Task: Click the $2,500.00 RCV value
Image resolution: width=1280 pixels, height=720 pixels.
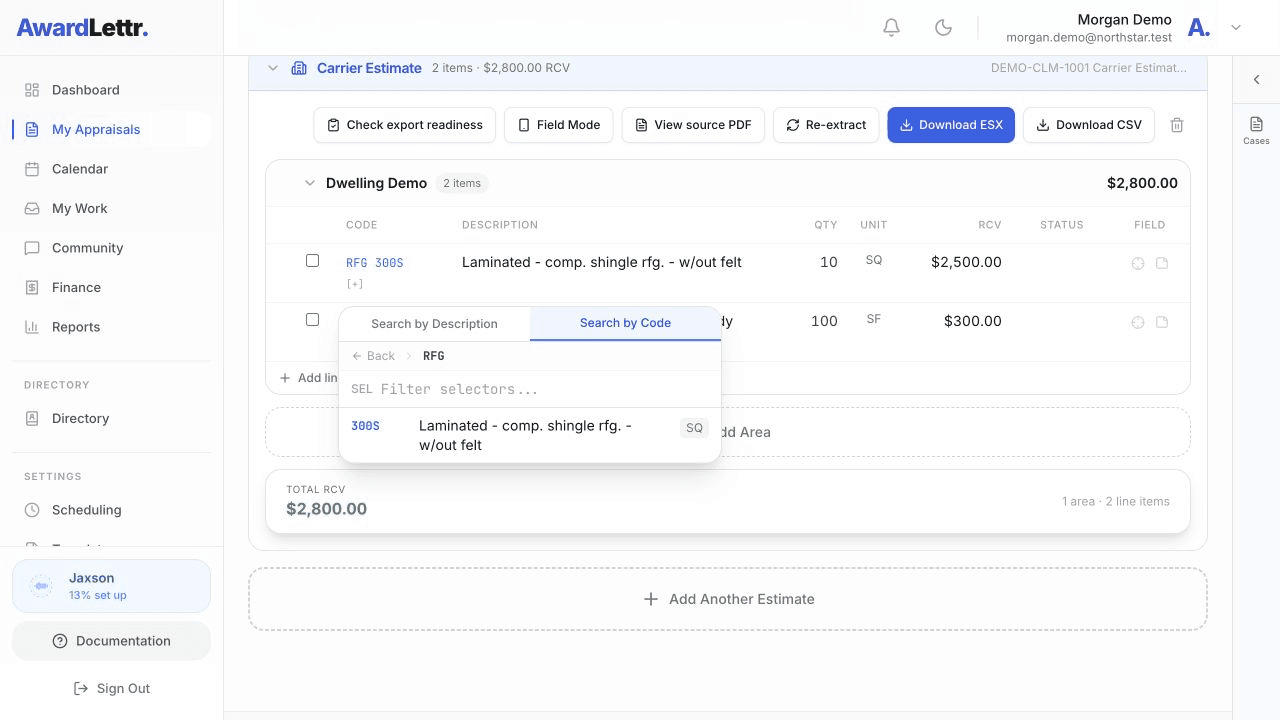Action: 966,262
